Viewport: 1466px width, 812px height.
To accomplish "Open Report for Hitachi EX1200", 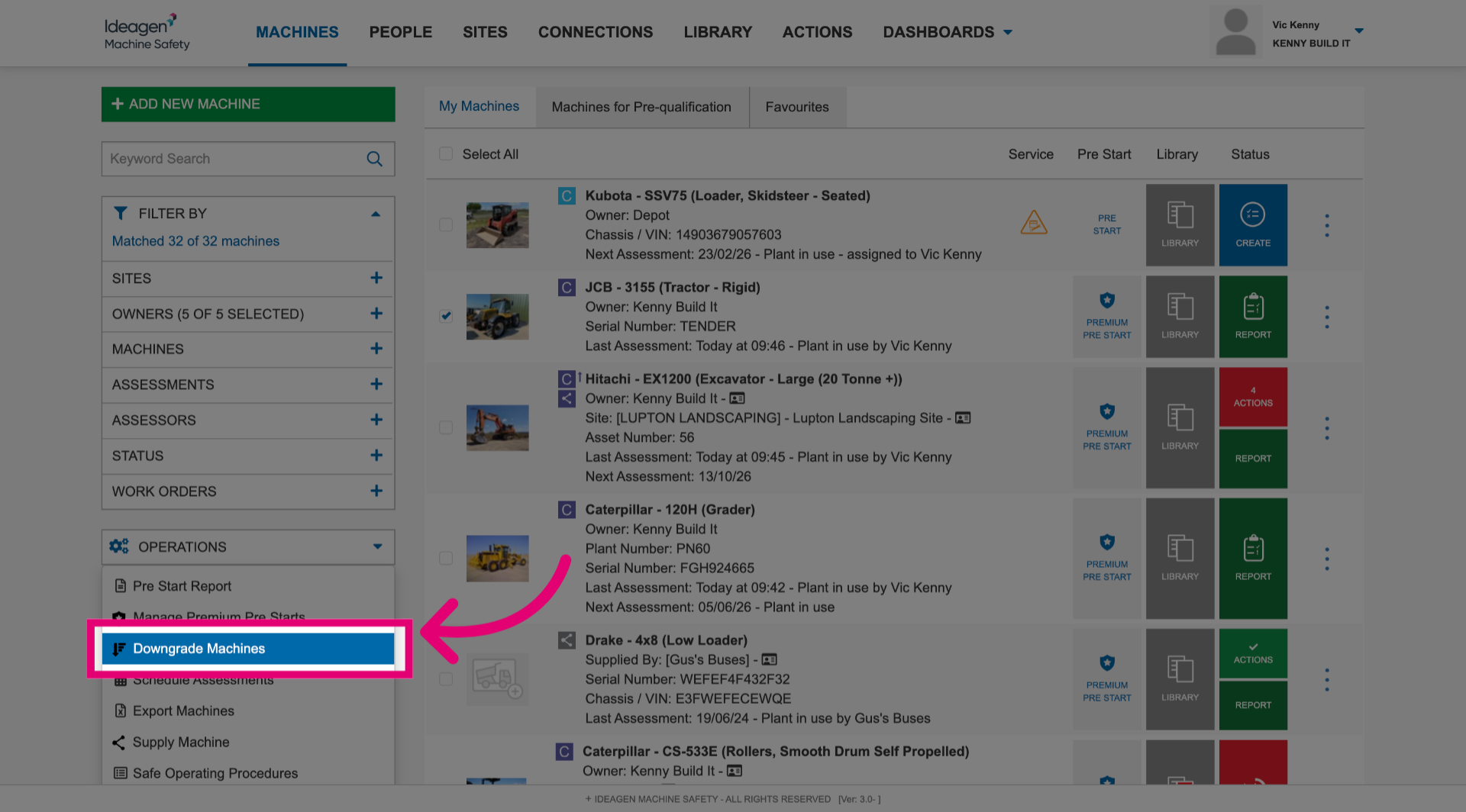I will coord(1253,459).
